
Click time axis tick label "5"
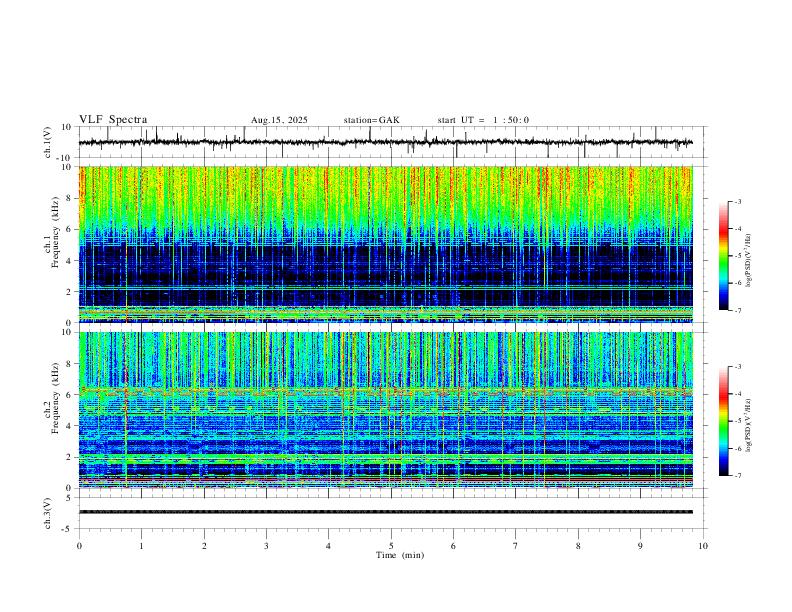[391, 546]
